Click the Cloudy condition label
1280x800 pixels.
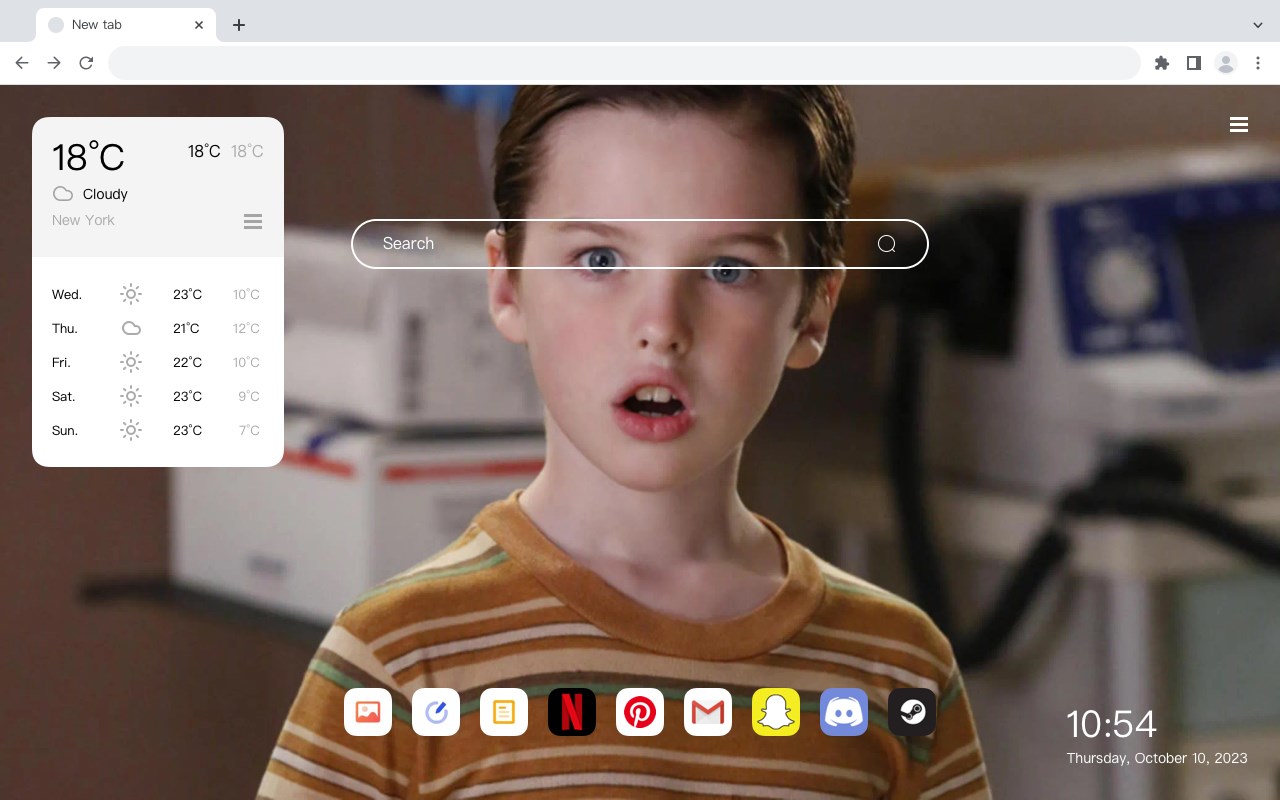tap(105, 194)
